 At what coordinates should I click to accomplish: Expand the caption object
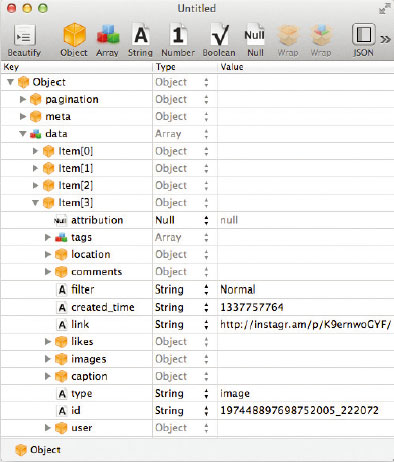(x=48, y=376)
